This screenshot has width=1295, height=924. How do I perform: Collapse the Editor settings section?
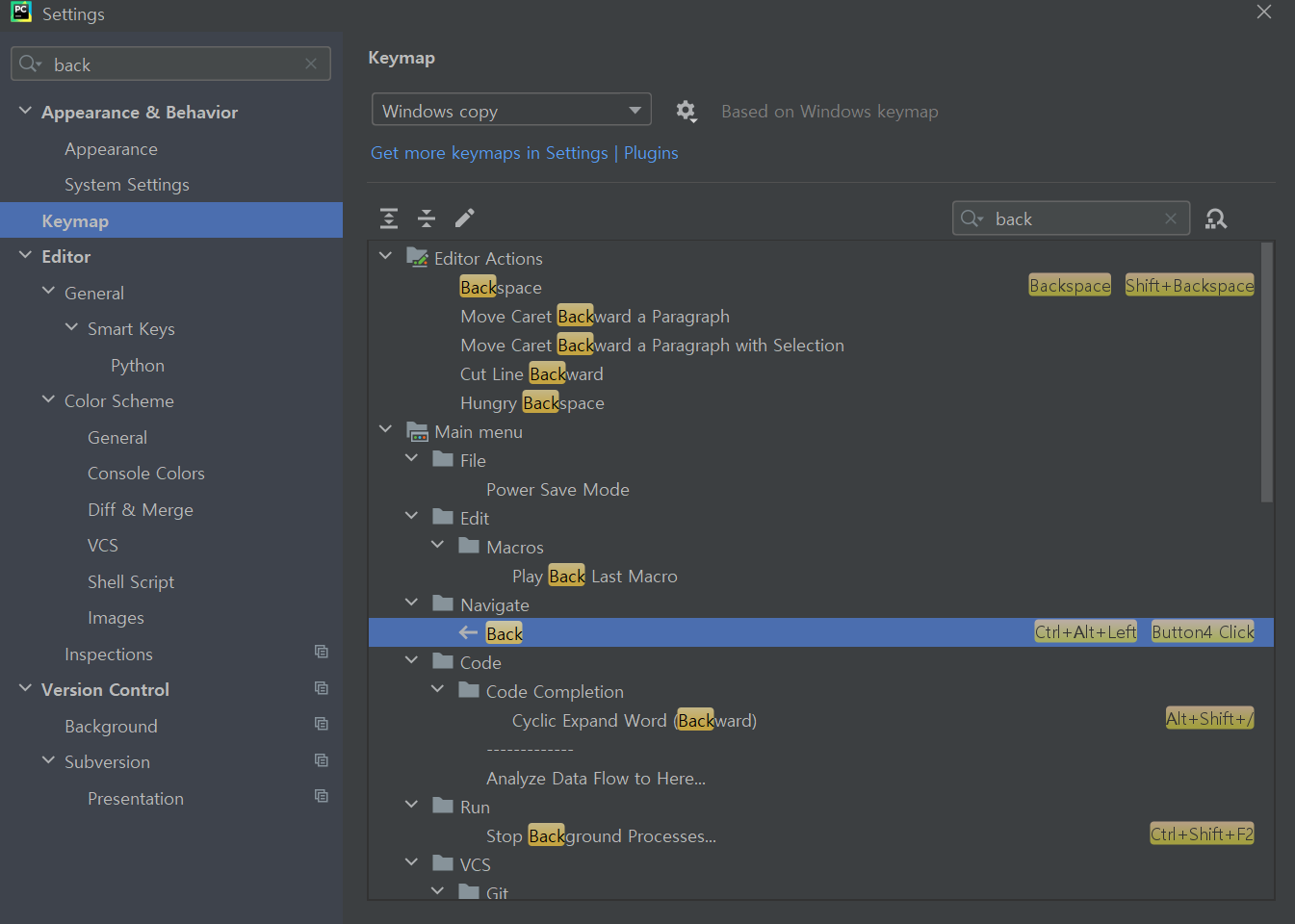tap(26, 255)
